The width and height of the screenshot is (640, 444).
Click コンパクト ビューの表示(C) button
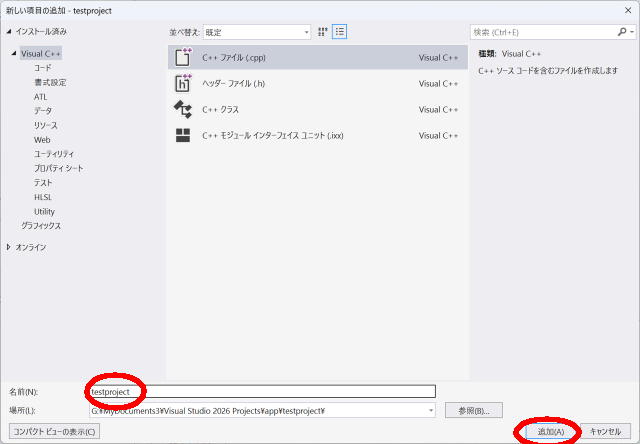point(54,431)
